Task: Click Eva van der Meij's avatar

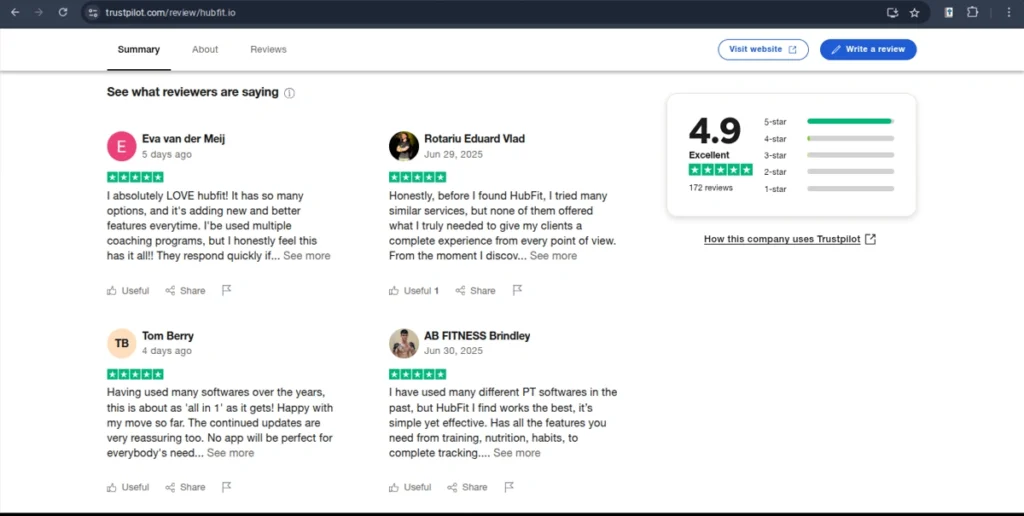Action: tap(121, 146)
